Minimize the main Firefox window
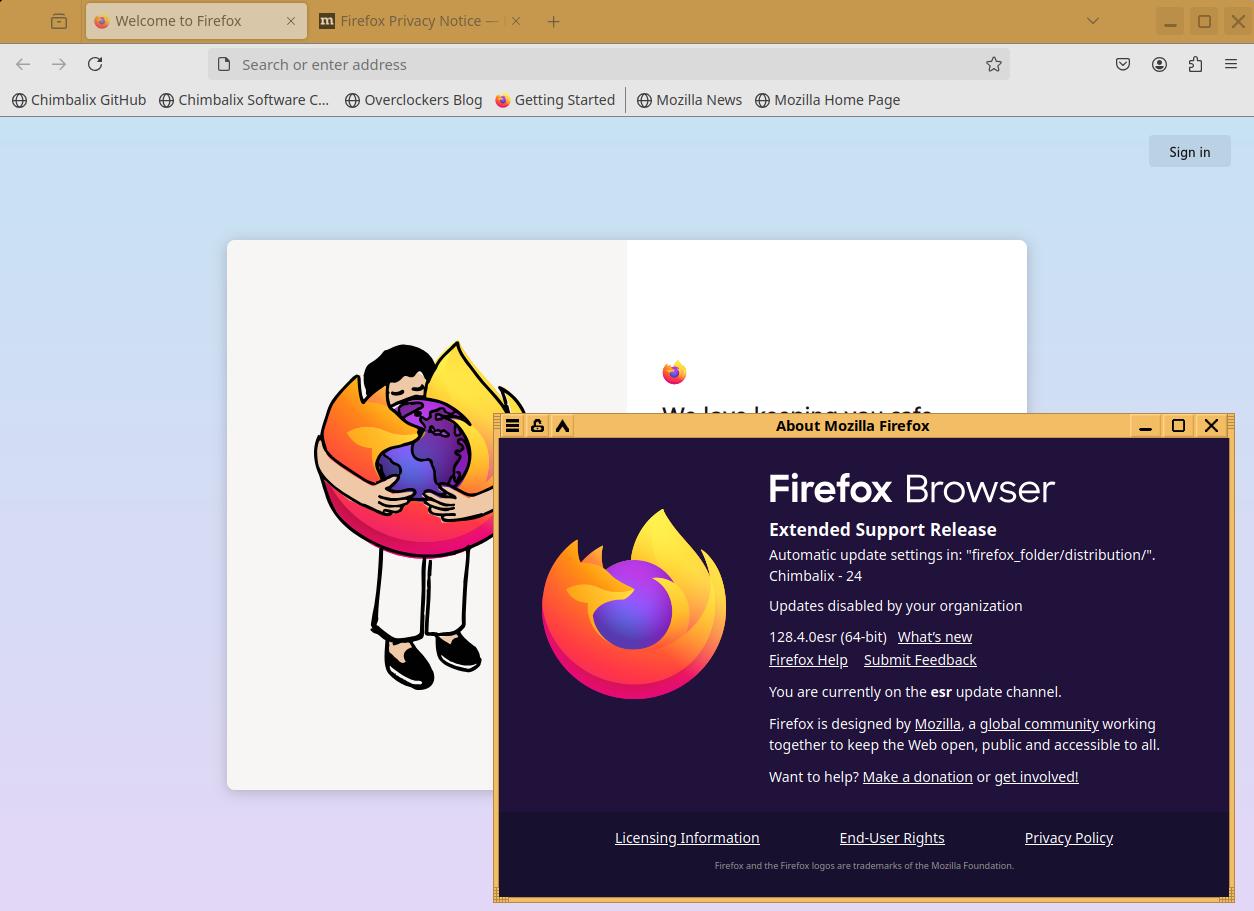The height and width of the screenshot is (911, 1254). click(1171, 21)
